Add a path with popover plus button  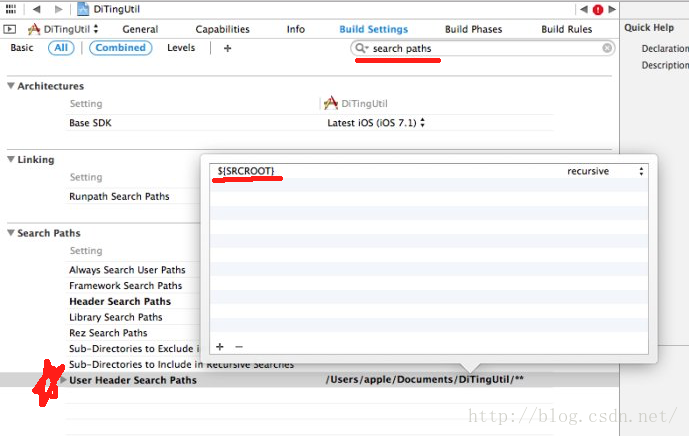pyautogui.click(x=220, y=347)
